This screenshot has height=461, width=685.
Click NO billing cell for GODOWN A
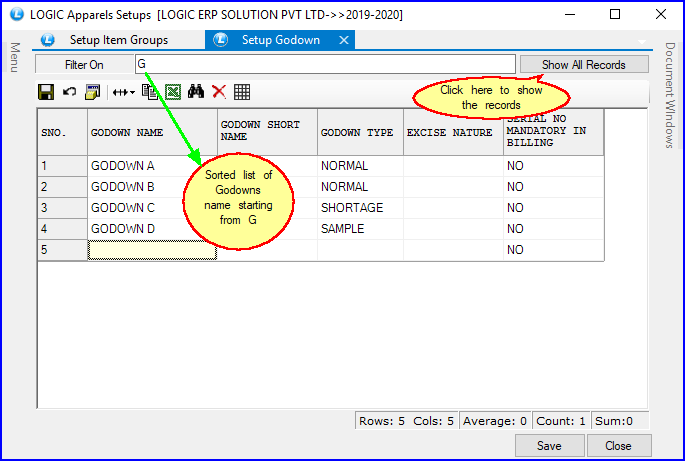click(x=554, y=166)
